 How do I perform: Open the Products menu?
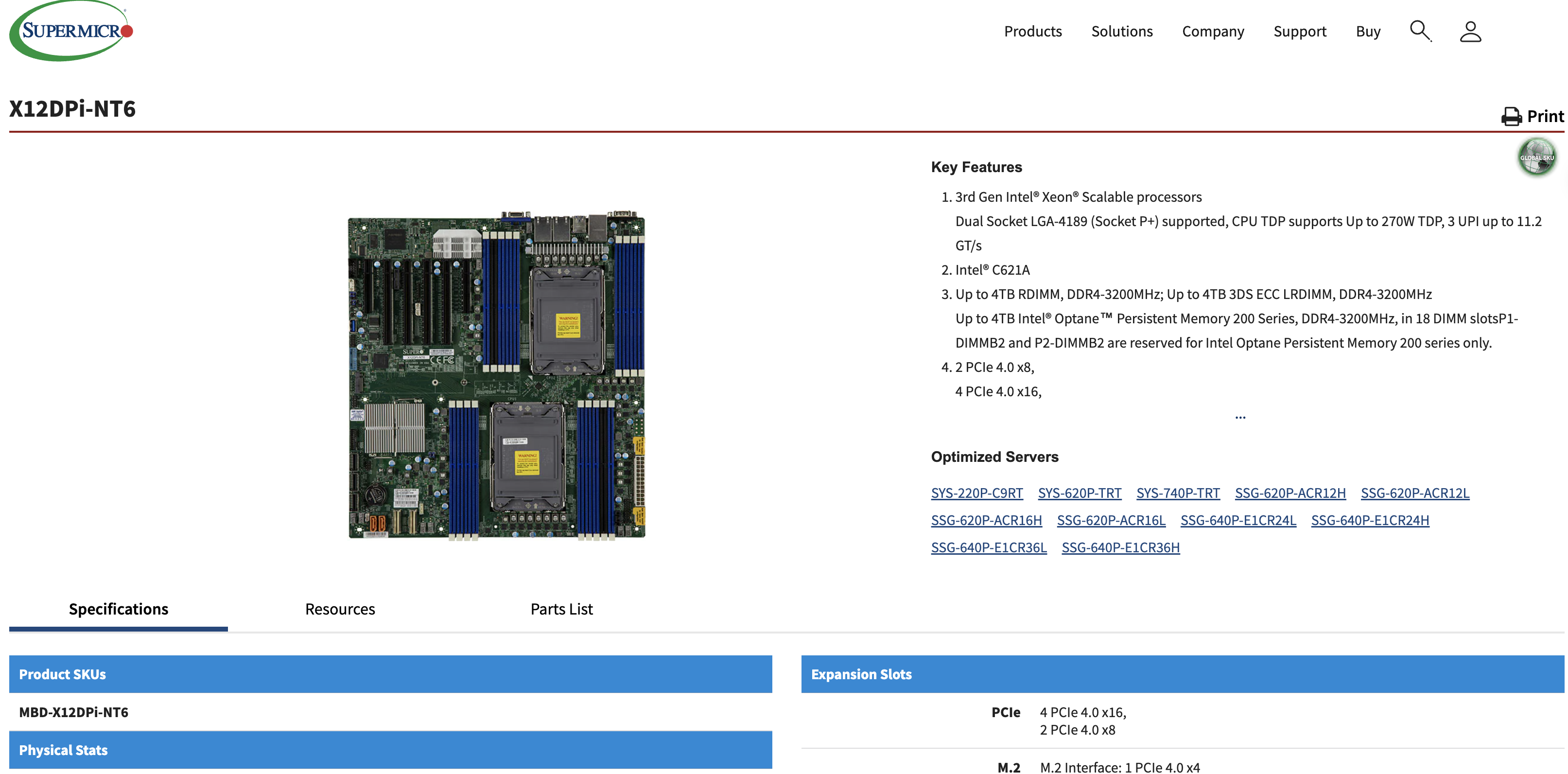pyautogui.click(x=1032, y=32)
